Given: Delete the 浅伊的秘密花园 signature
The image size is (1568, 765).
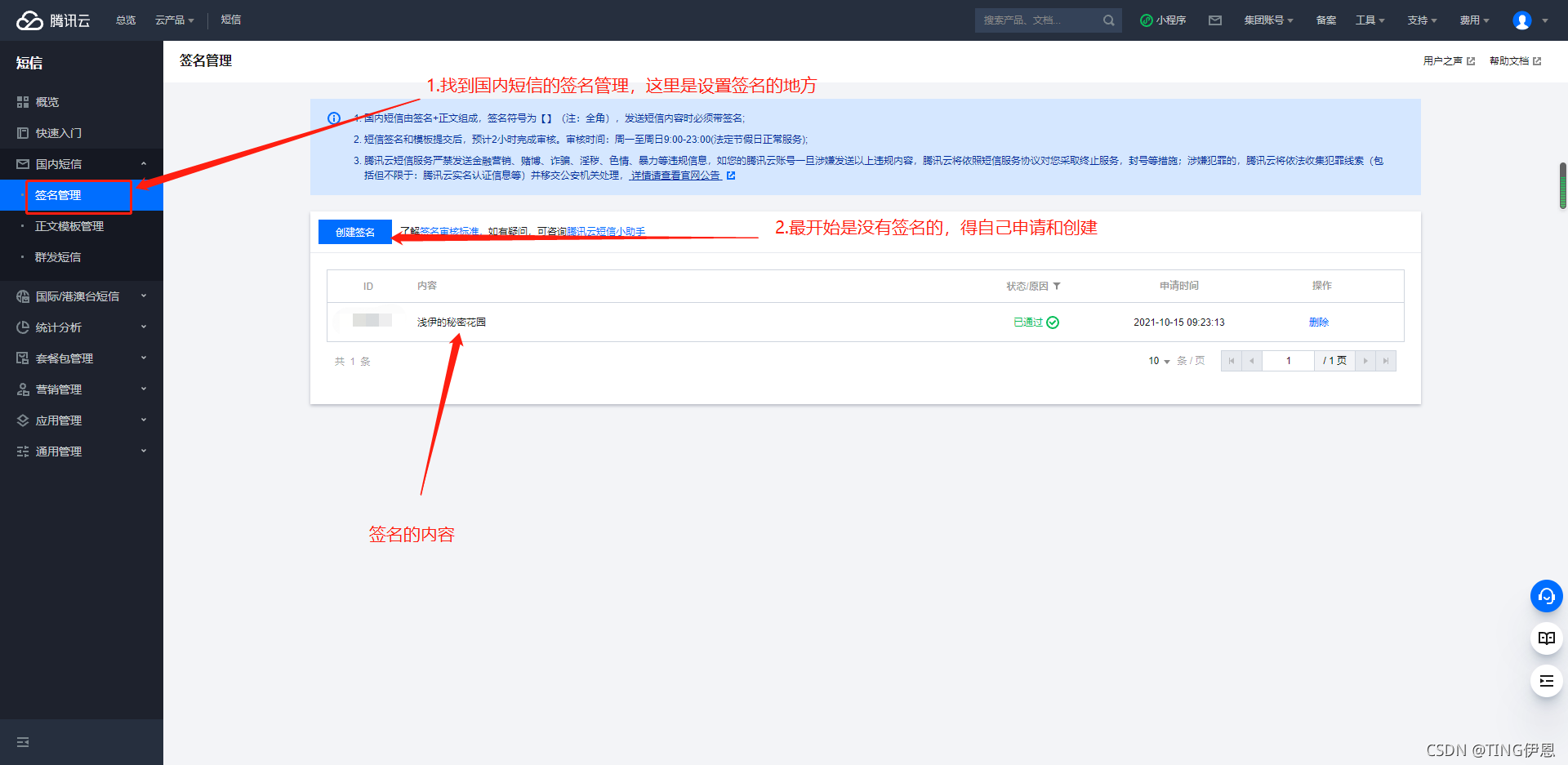Looking at the screenshot, I should click(1319, 322).
